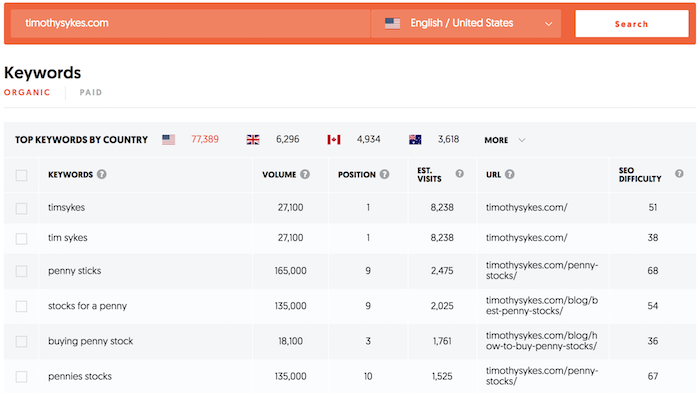Viewport: 700px width, 393px height.
Task: Click the URL column help icon
Action: 510,174
